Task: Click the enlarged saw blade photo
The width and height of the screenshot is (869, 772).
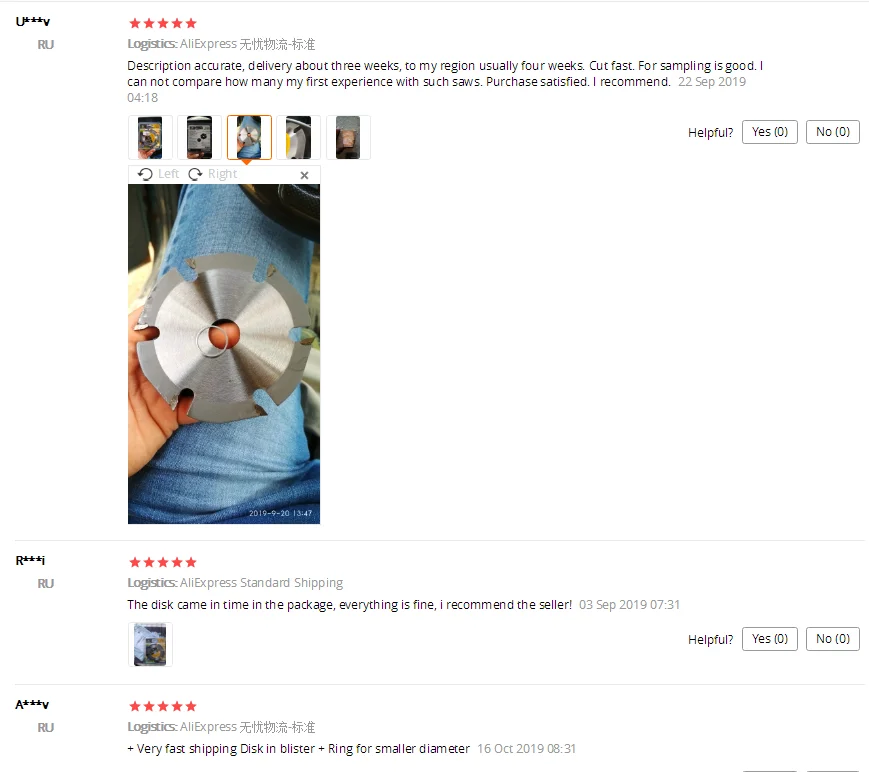Action: tap(224, 354)
